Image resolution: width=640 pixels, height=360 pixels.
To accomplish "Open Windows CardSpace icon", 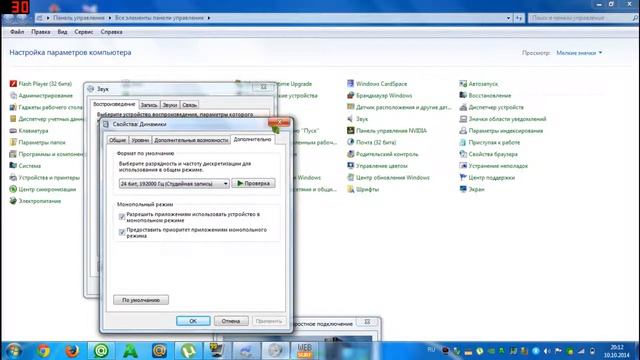I will [x=350, y=84].
